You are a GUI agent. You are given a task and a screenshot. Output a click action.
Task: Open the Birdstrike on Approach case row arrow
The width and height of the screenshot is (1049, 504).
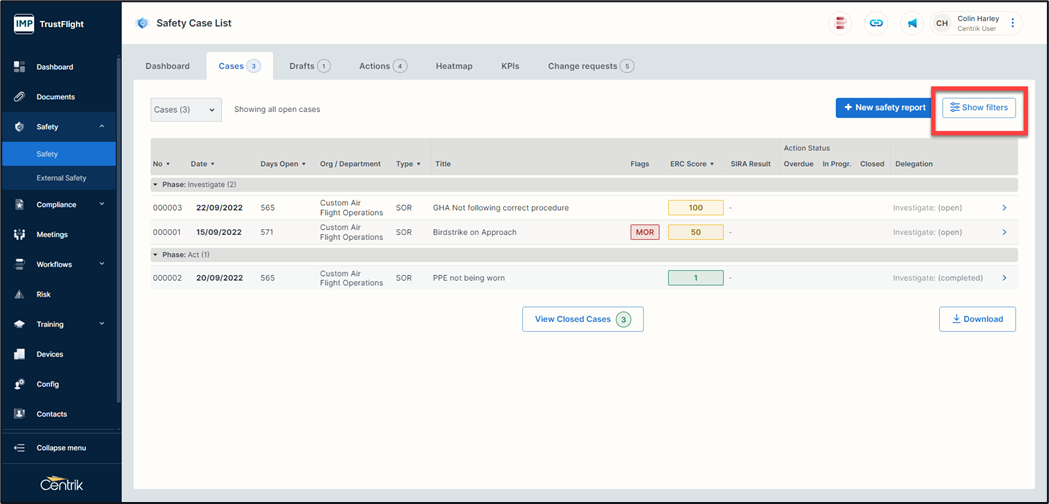(x=1004, y=232)
